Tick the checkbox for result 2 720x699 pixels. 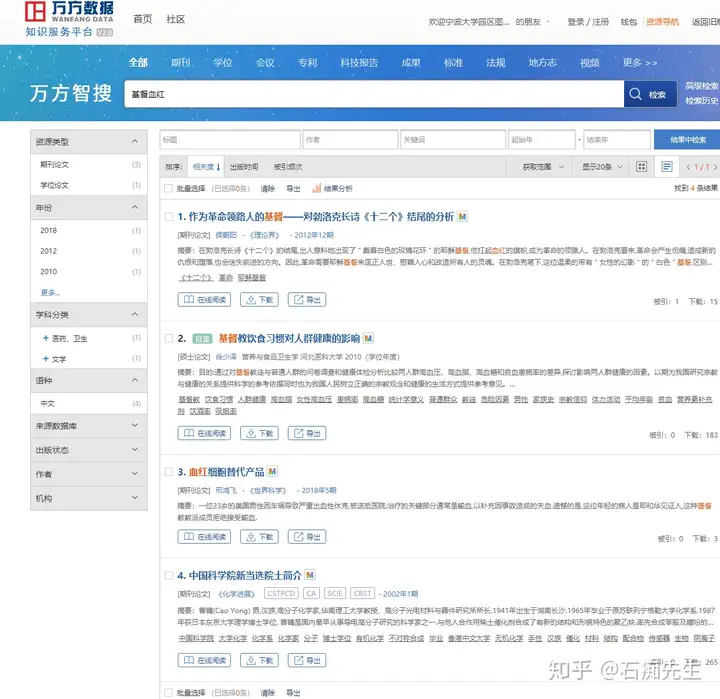coord(169,338)
